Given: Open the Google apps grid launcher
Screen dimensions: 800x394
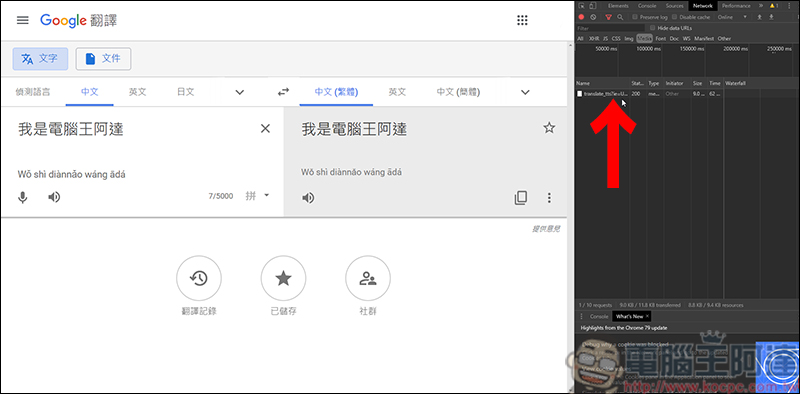Looking at the screenshot, I should click(x=522, y=20).
